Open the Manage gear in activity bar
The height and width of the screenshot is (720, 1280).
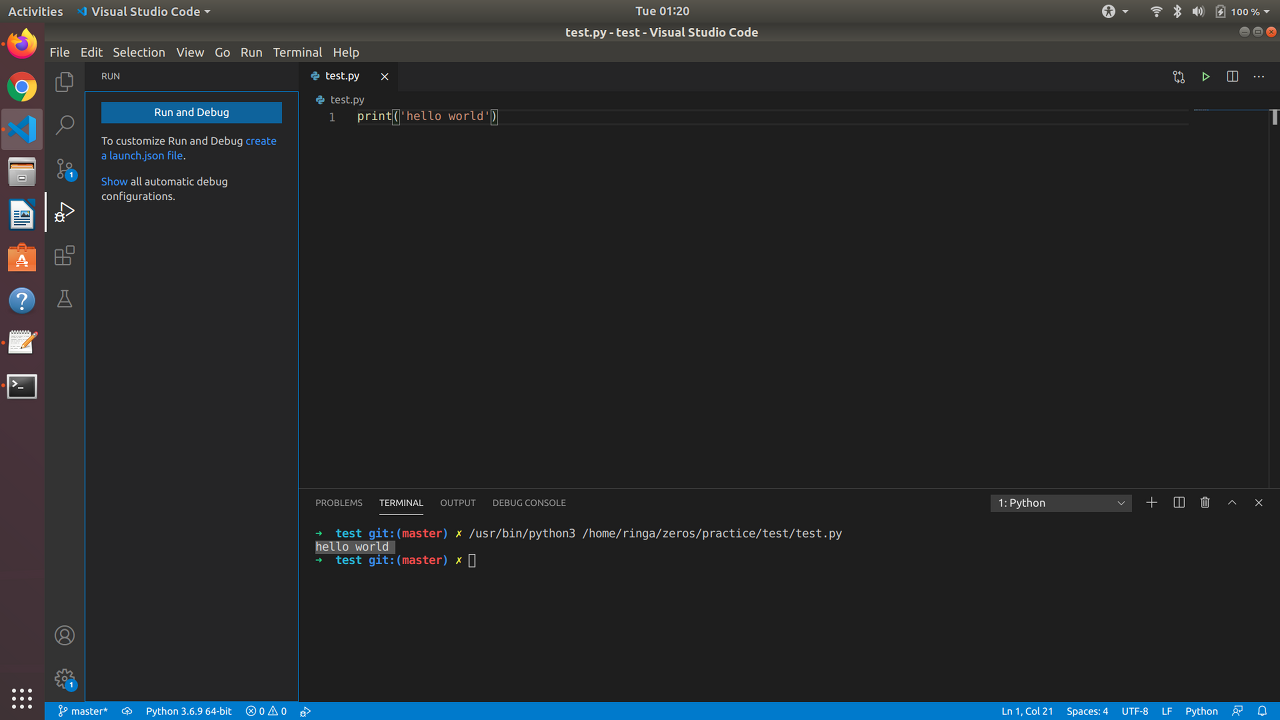tap(64, 679)
